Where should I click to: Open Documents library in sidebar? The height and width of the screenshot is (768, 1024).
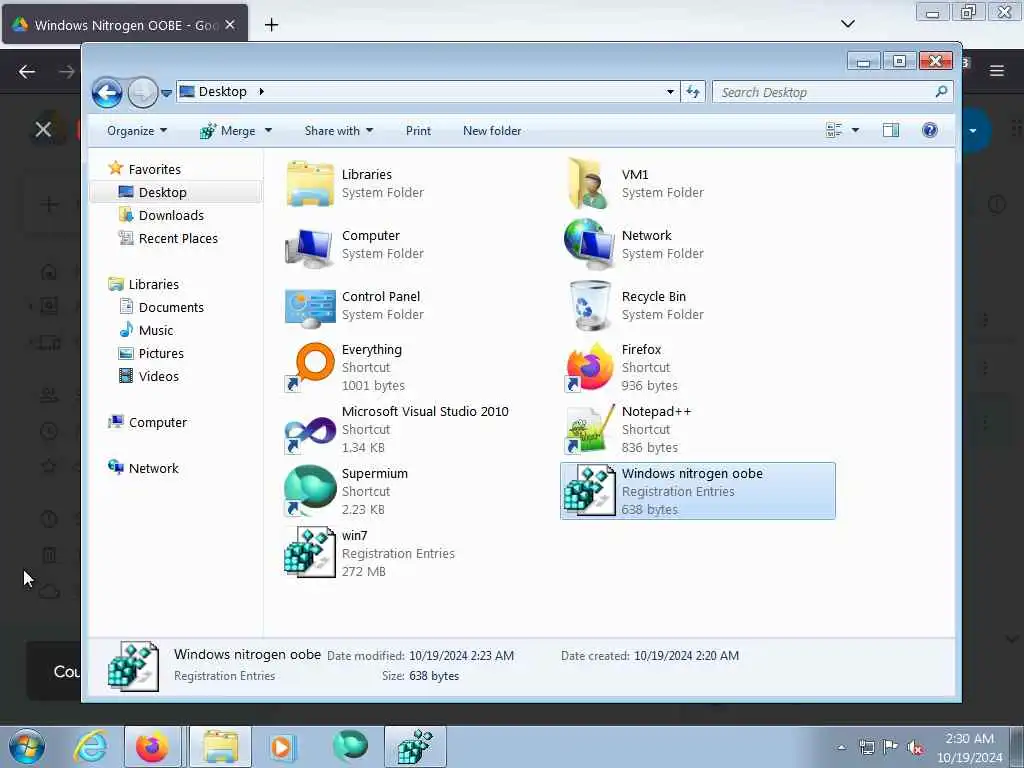[x=171, y=308]
